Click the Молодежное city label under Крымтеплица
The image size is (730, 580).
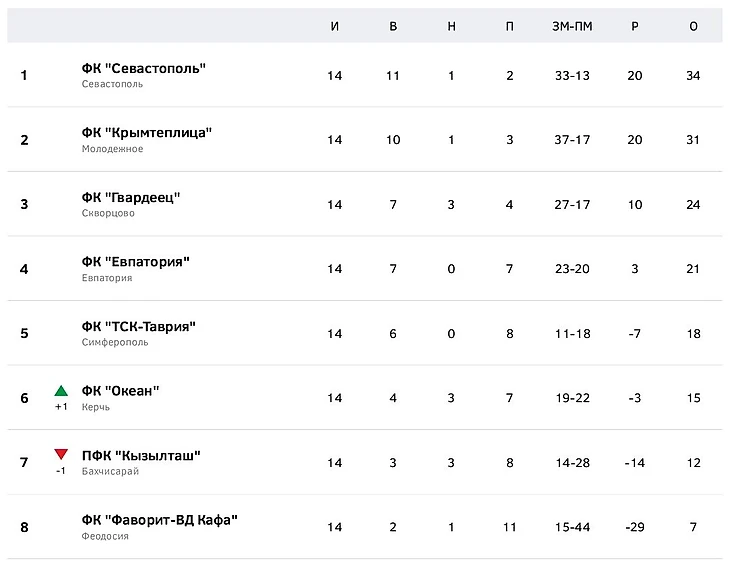point(112,149)
